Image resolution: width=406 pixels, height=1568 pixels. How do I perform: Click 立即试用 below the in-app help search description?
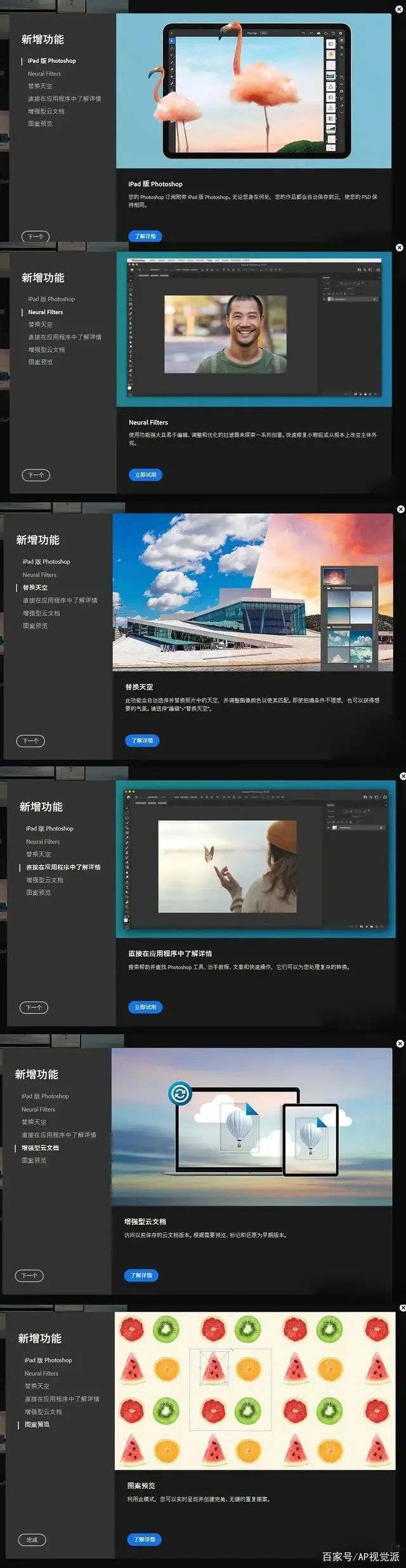[x=145, y=1007]
